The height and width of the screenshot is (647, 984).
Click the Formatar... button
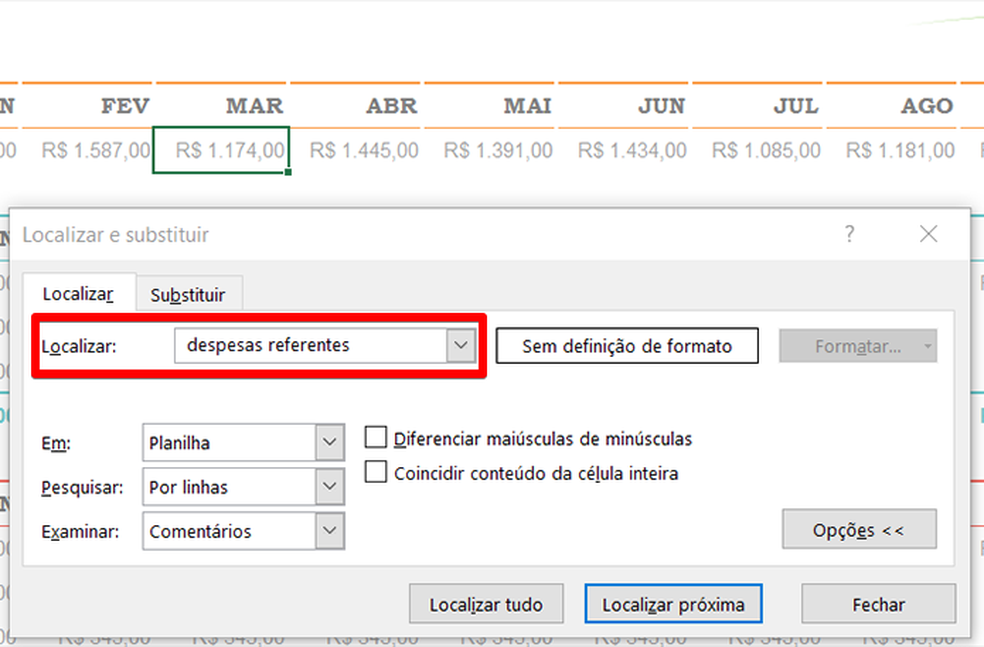(x=858, y=346)
